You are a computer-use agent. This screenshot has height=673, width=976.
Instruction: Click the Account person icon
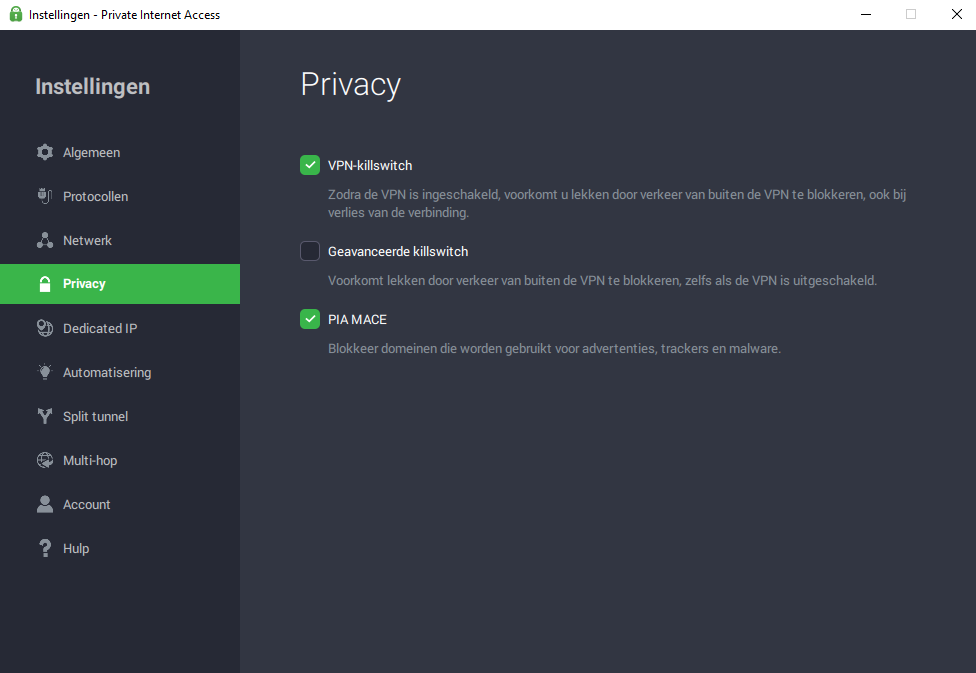coord(45,504)
